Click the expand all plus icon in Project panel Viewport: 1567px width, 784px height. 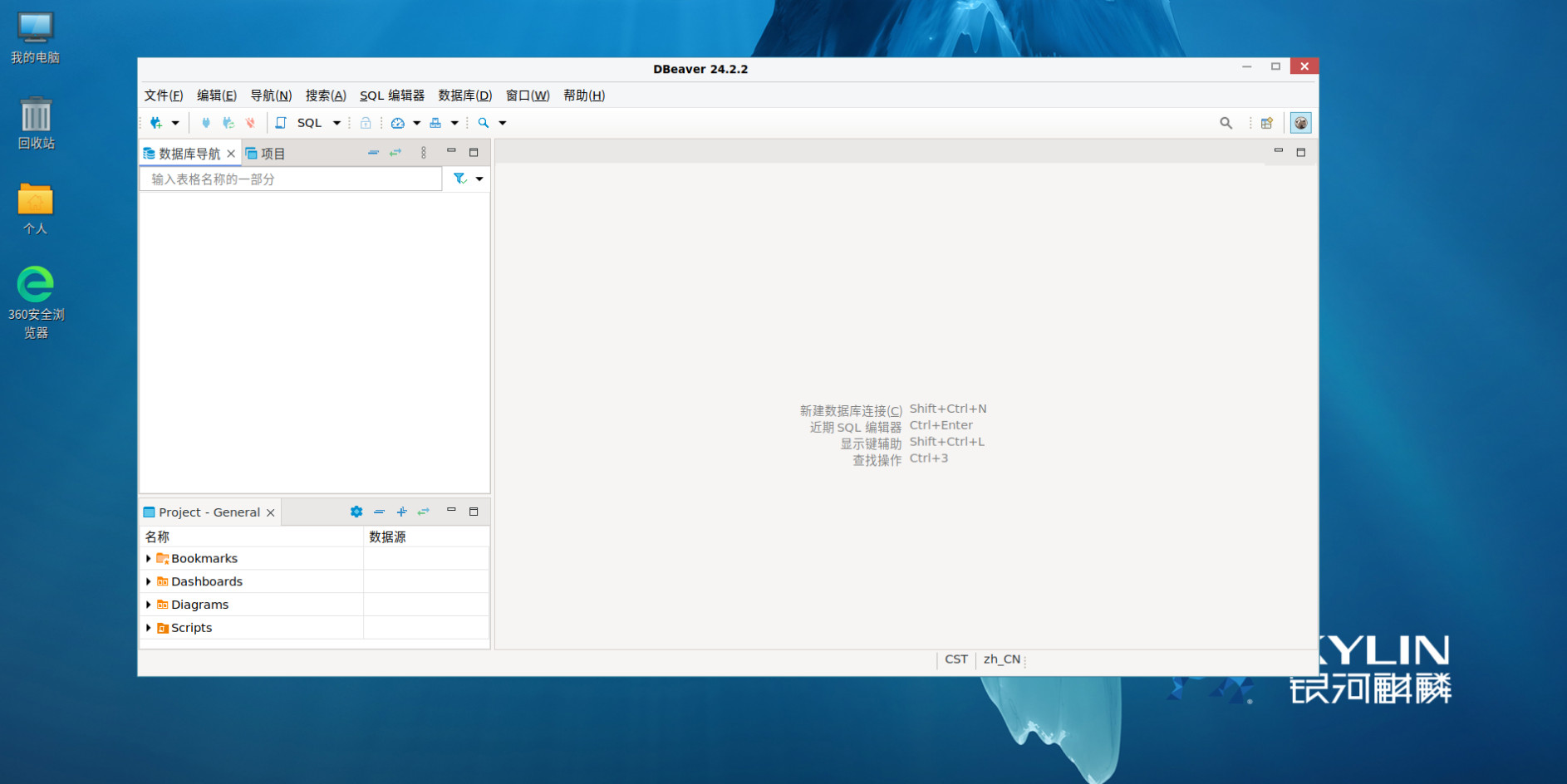[x=401, y=512]
